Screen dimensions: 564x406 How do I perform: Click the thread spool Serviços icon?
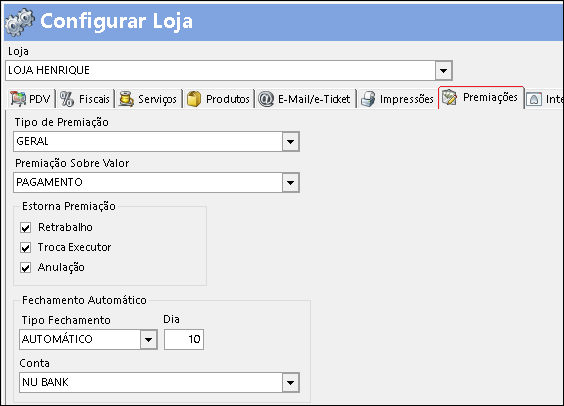pyautogui.click(x=126, y=99)
